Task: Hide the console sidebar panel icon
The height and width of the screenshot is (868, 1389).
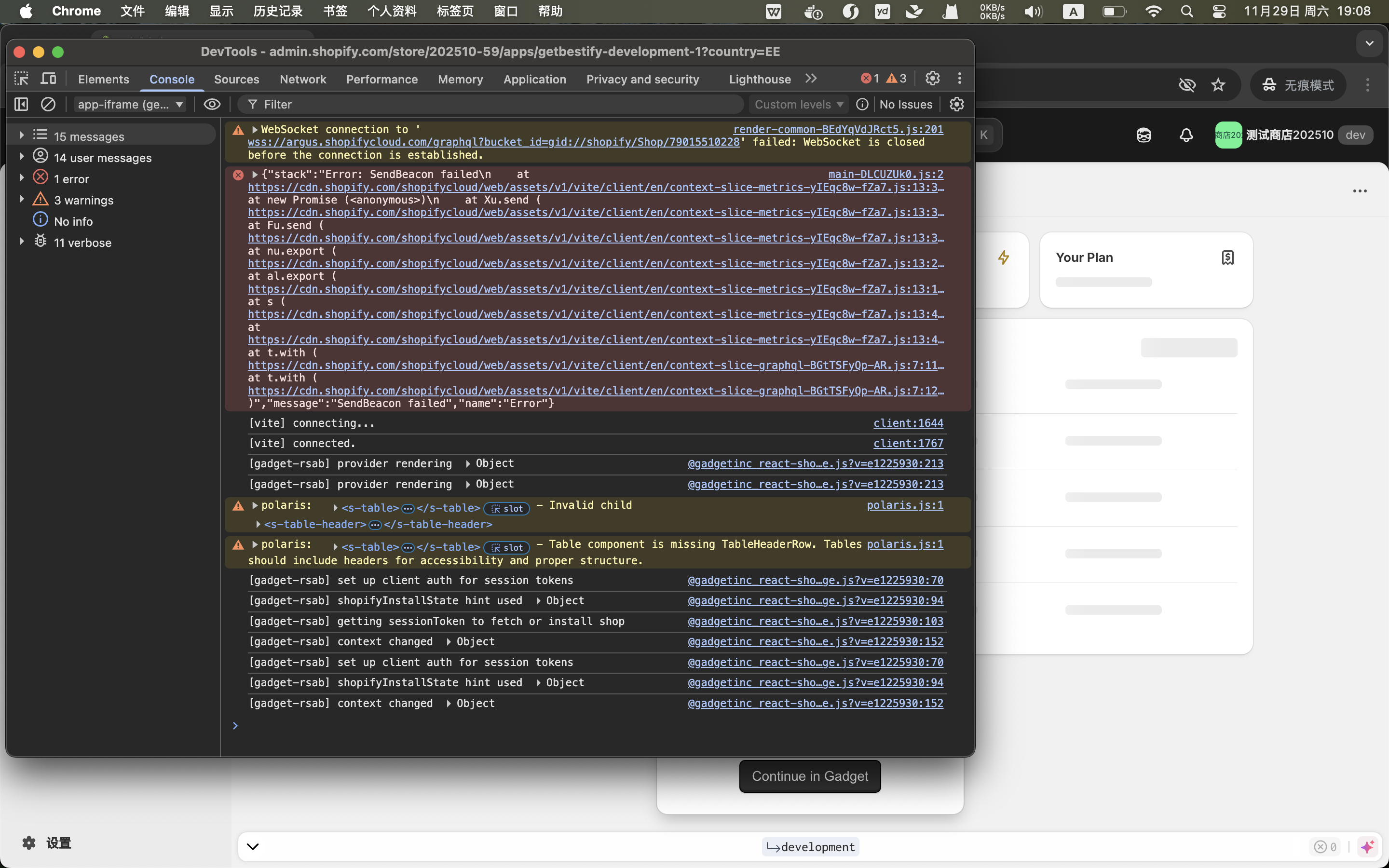Action: click(x=21, y=105)
